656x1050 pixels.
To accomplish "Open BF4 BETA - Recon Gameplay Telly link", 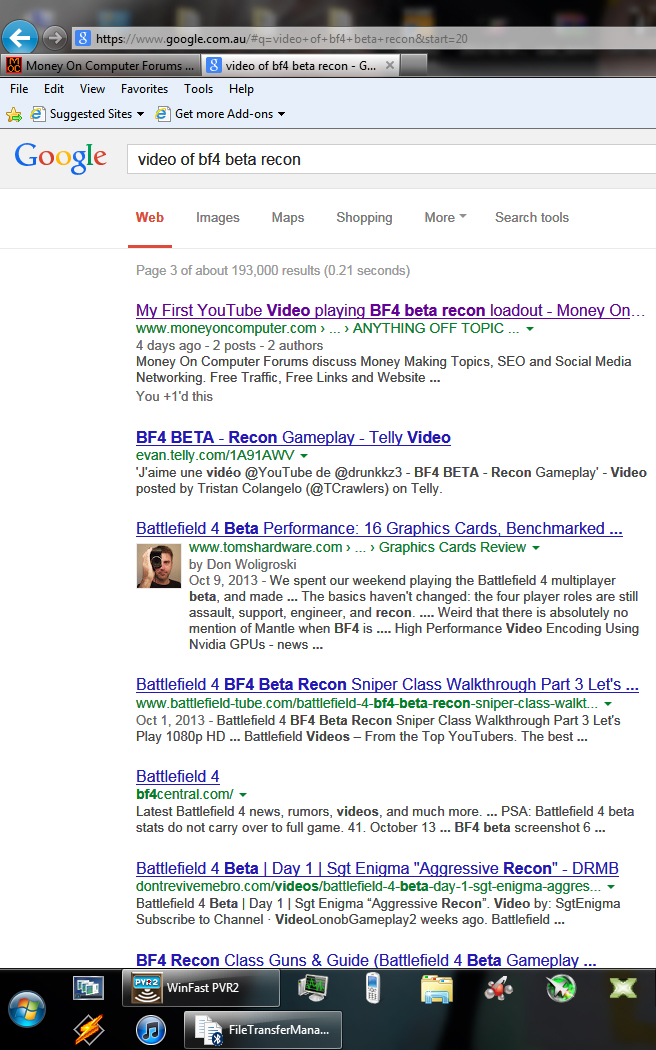I will 293,437.
